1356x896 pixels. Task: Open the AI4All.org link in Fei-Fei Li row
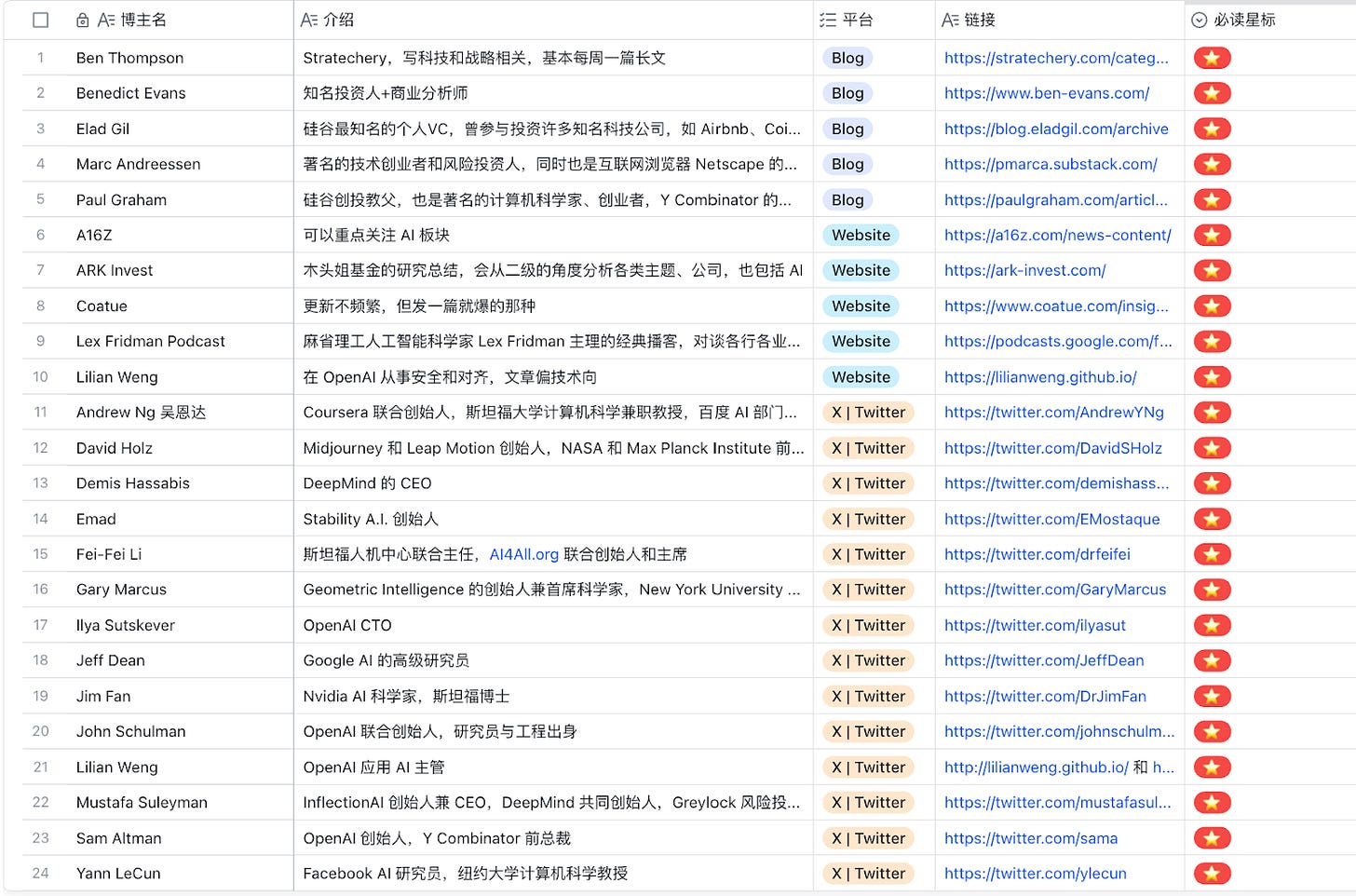524,554
